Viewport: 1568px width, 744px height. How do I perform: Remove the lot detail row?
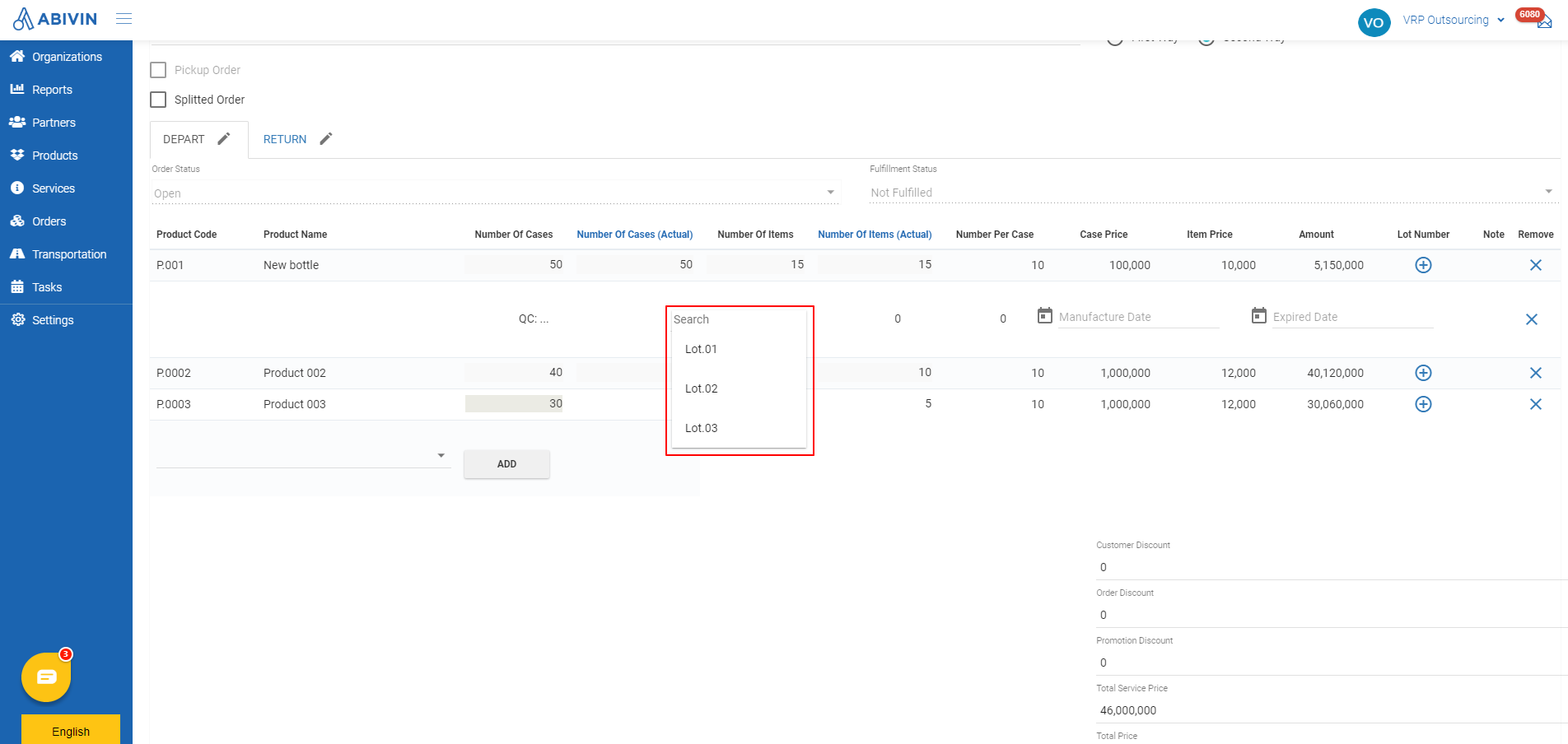click(x=1532, y=319)
